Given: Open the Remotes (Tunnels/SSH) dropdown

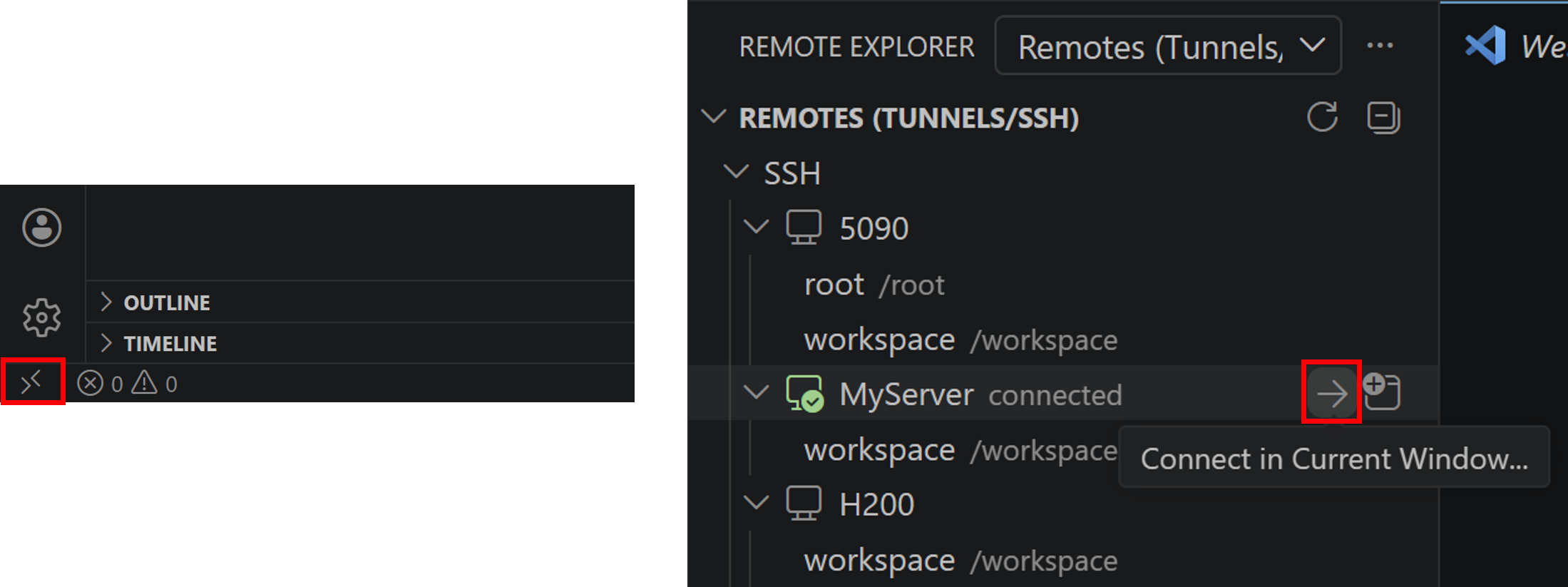Looking at the screenshot, I should [1168, 46].
